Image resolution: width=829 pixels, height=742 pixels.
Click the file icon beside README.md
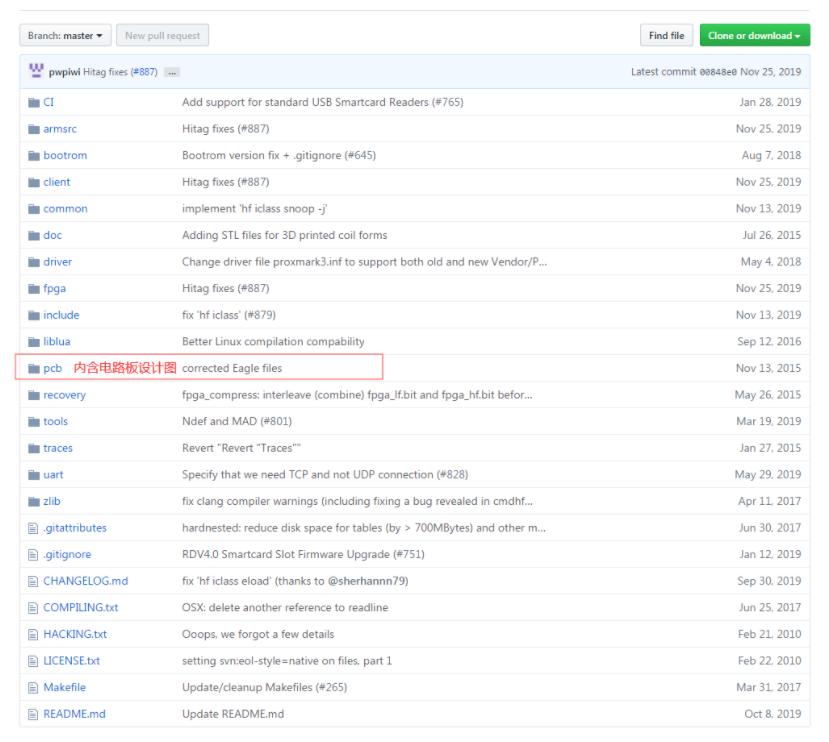pyautogui.click(x=33, y=714)
